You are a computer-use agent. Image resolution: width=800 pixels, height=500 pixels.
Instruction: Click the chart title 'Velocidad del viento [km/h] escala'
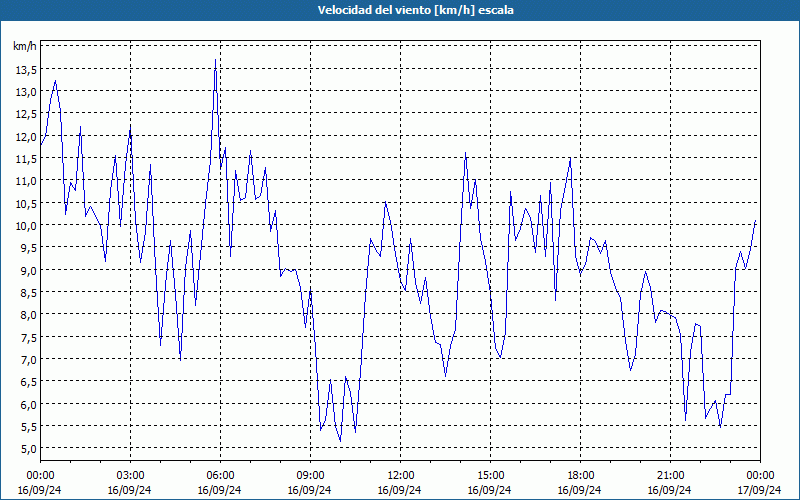415,10
